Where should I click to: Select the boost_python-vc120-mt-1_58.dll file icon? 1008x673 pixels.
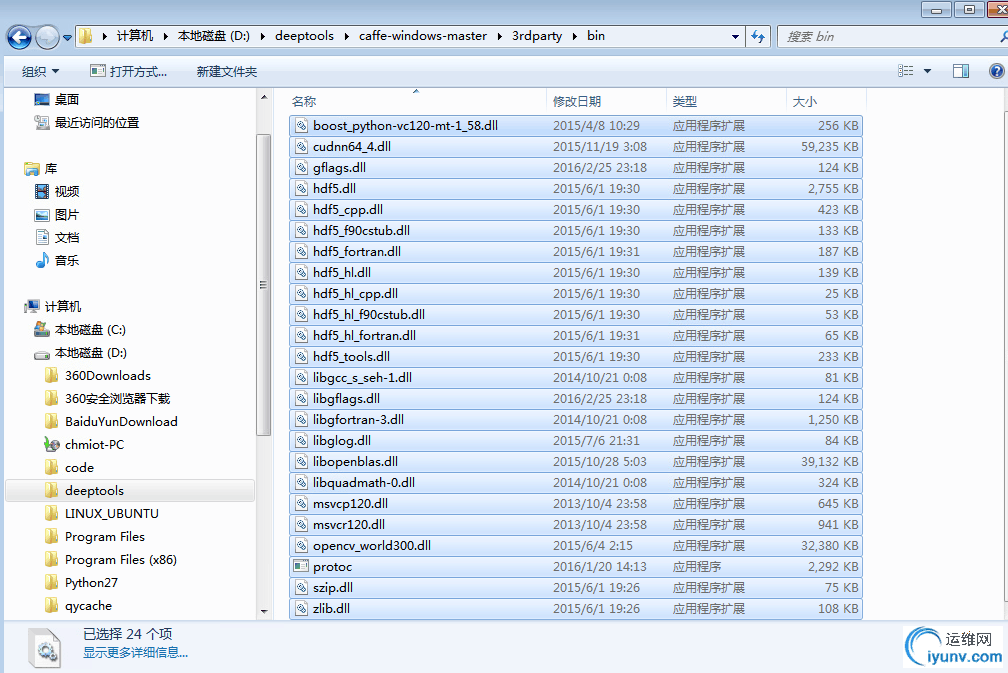[301, 126]
